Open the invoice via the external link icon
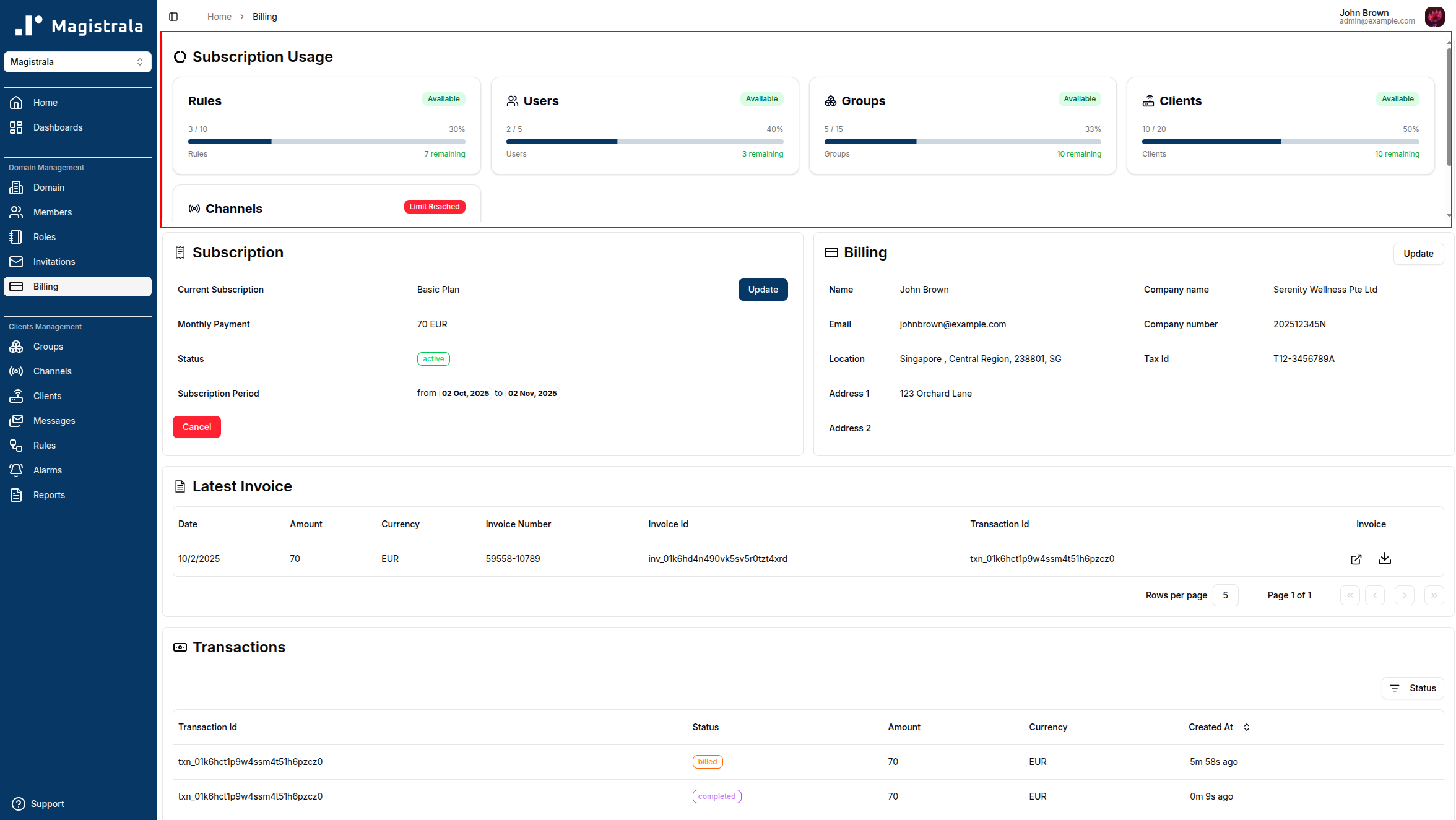 [x=1356, y=558]
